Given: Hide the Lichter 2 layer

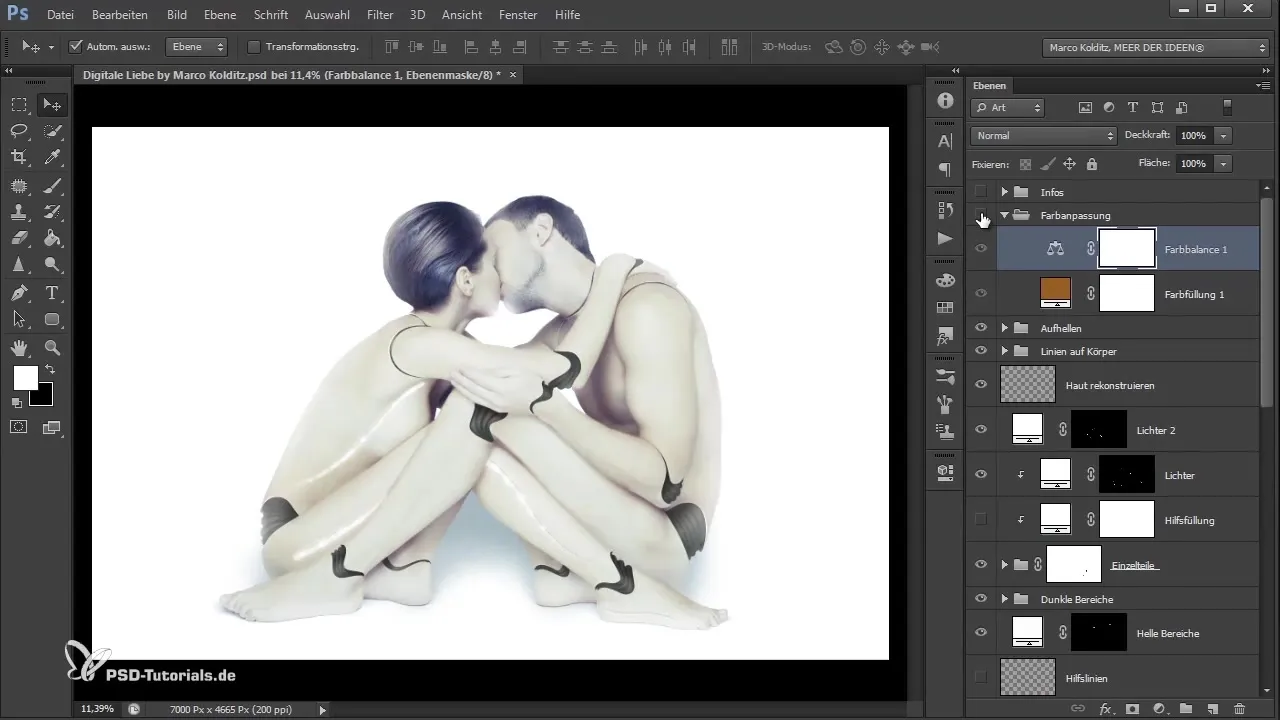Looking at the screenshot, I should (x=981, y=429).
